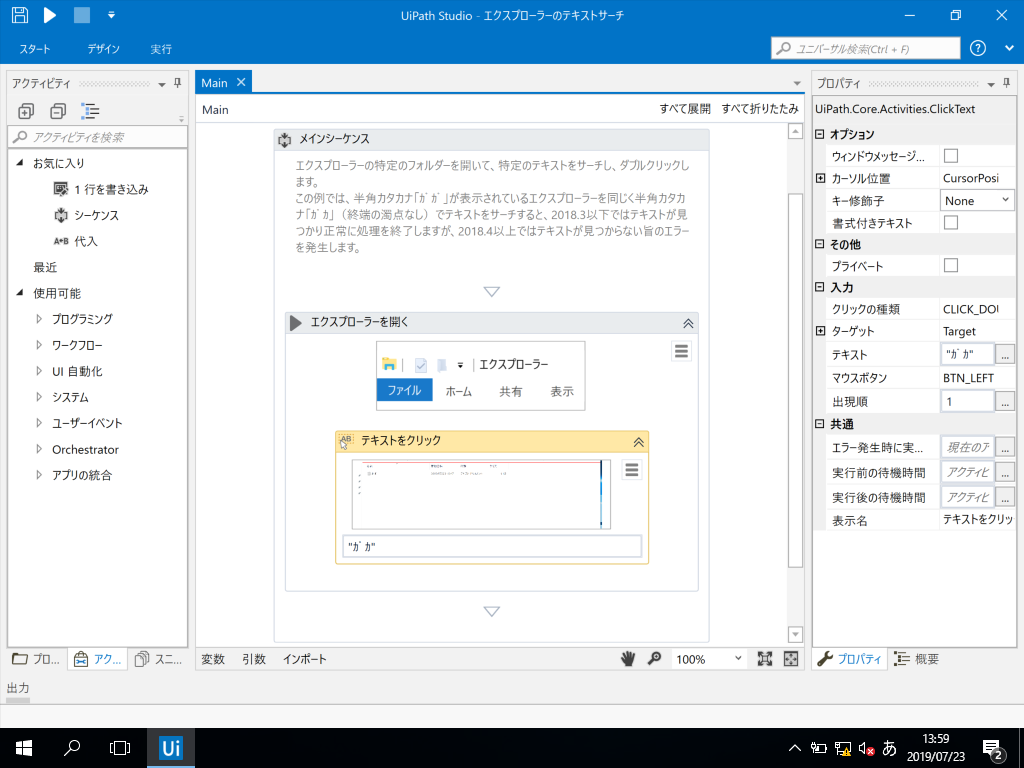Screen dimensions: 1024x768
Task: Collapse エクスプローラーを開く activity chevron
Action: point(688,323)
